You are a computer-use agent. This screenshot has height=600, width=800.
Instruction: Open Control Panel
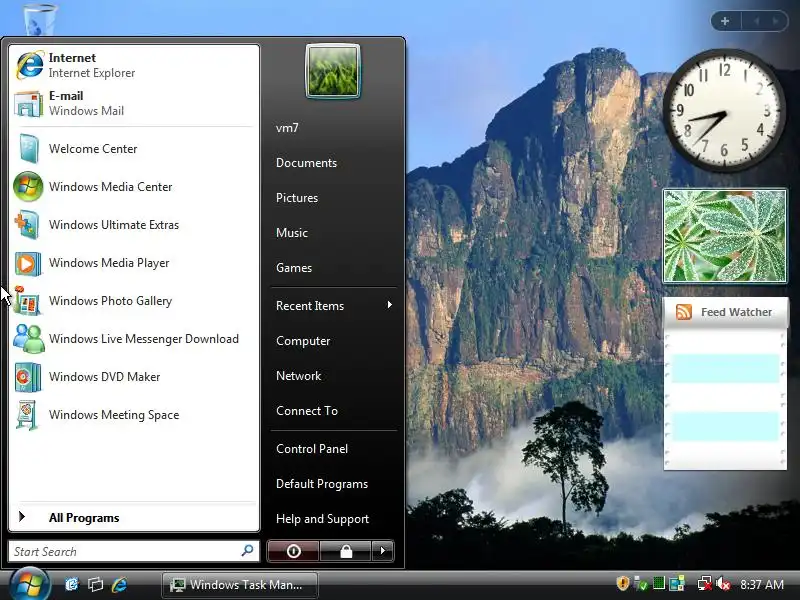(312, 448)
